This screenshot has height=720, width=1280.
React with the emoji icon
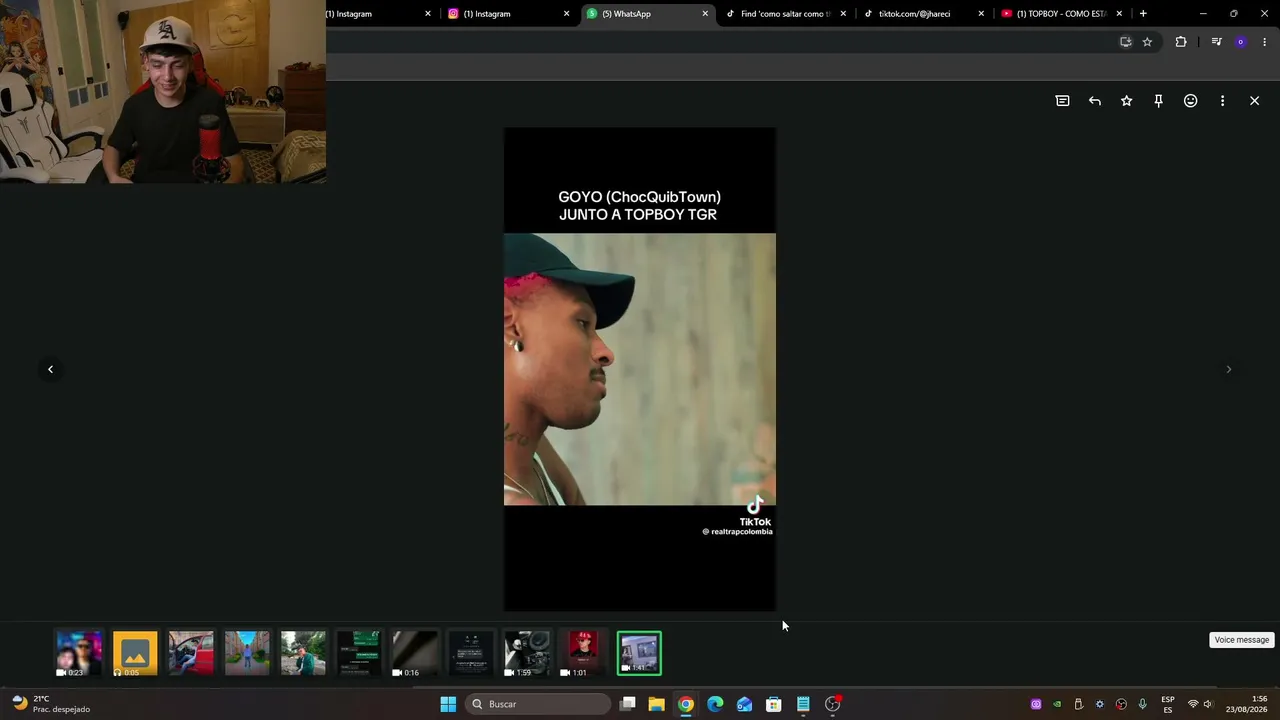(1191, 101)
